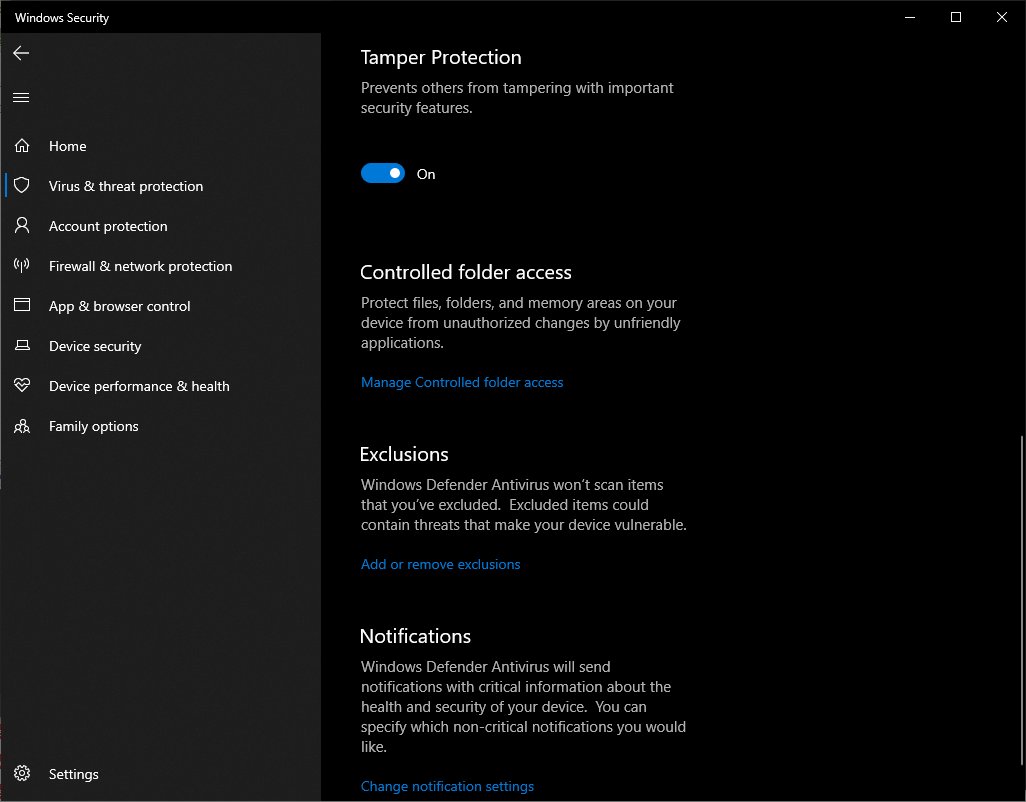Click Change notification settings link
This screenshot has height=802, width=1026.
pyautogui.click(x=447, y=786)
